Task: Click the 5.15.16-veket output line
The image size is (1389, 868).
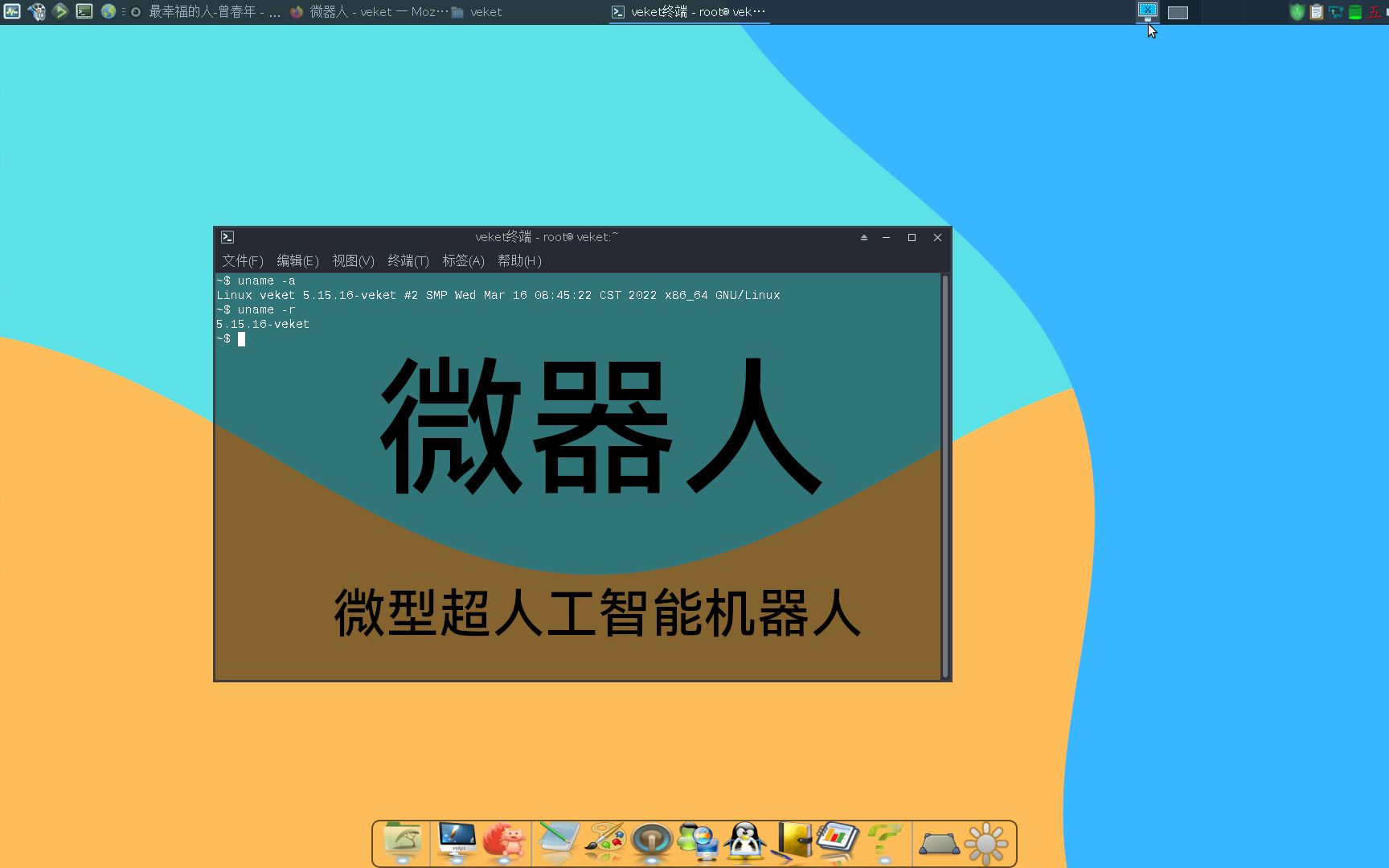Action: point(263,324)
